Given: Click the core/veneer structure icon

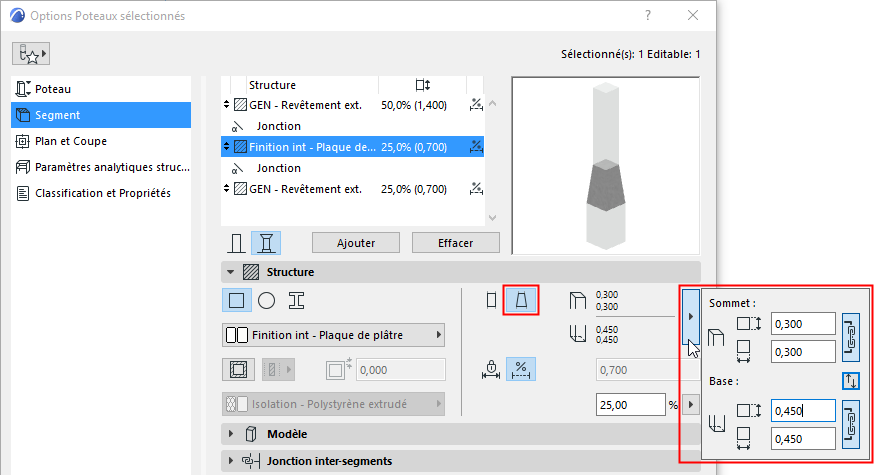Looking at the screenshot, I should [x=237, y=369].
